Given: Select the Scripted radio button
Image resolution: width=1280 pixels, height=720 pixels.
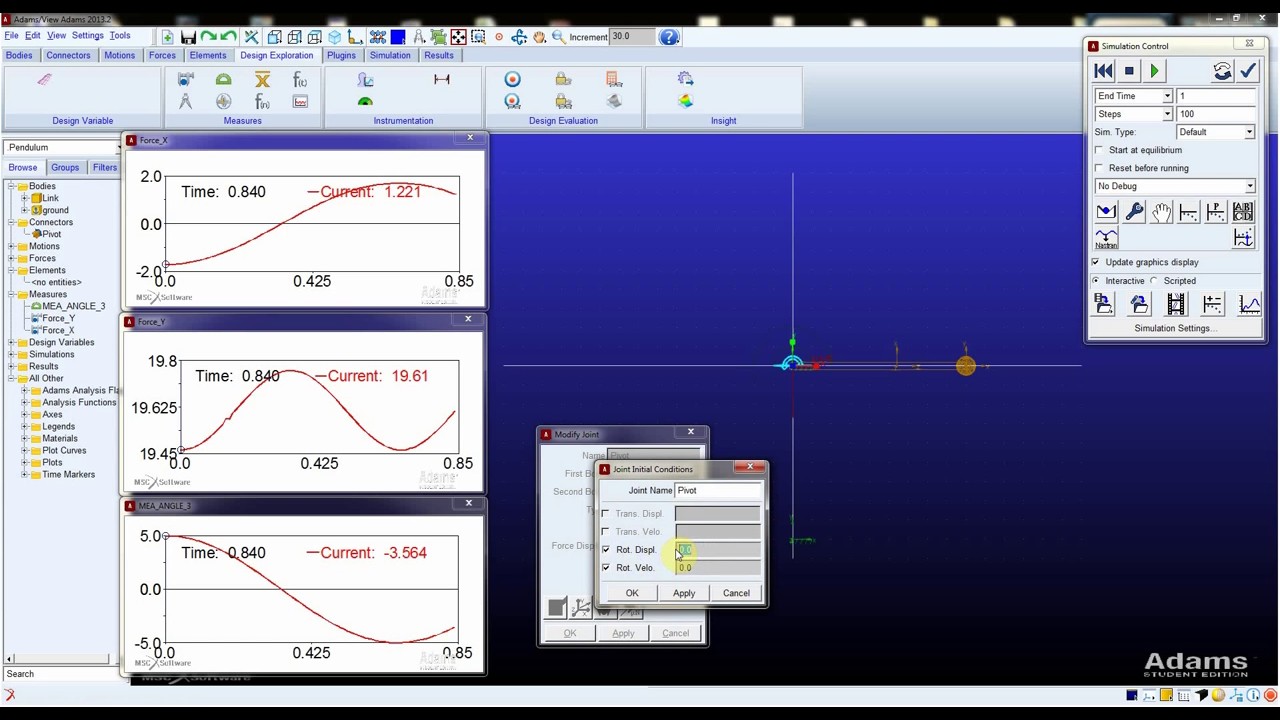Looking at the screenshot, I should (1155, 281).
